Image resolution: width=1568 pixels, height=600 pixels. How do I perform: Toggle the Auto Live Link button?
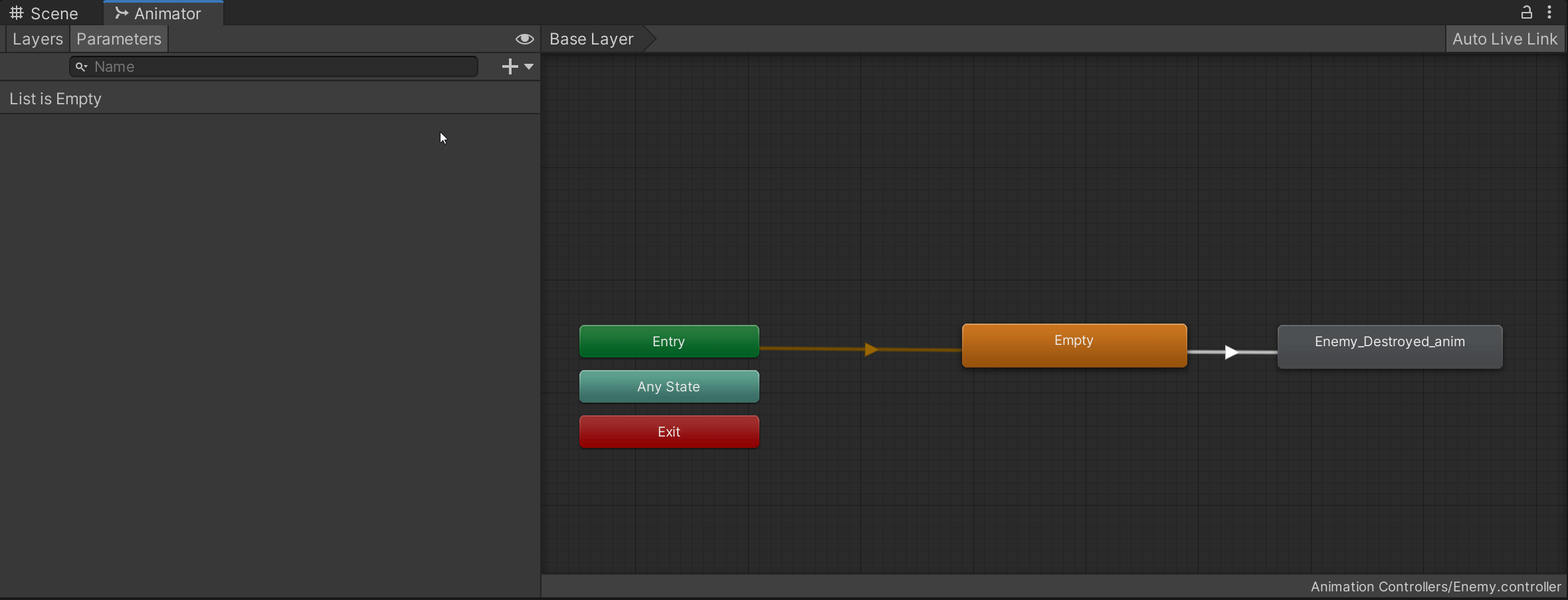(1504, 39)
